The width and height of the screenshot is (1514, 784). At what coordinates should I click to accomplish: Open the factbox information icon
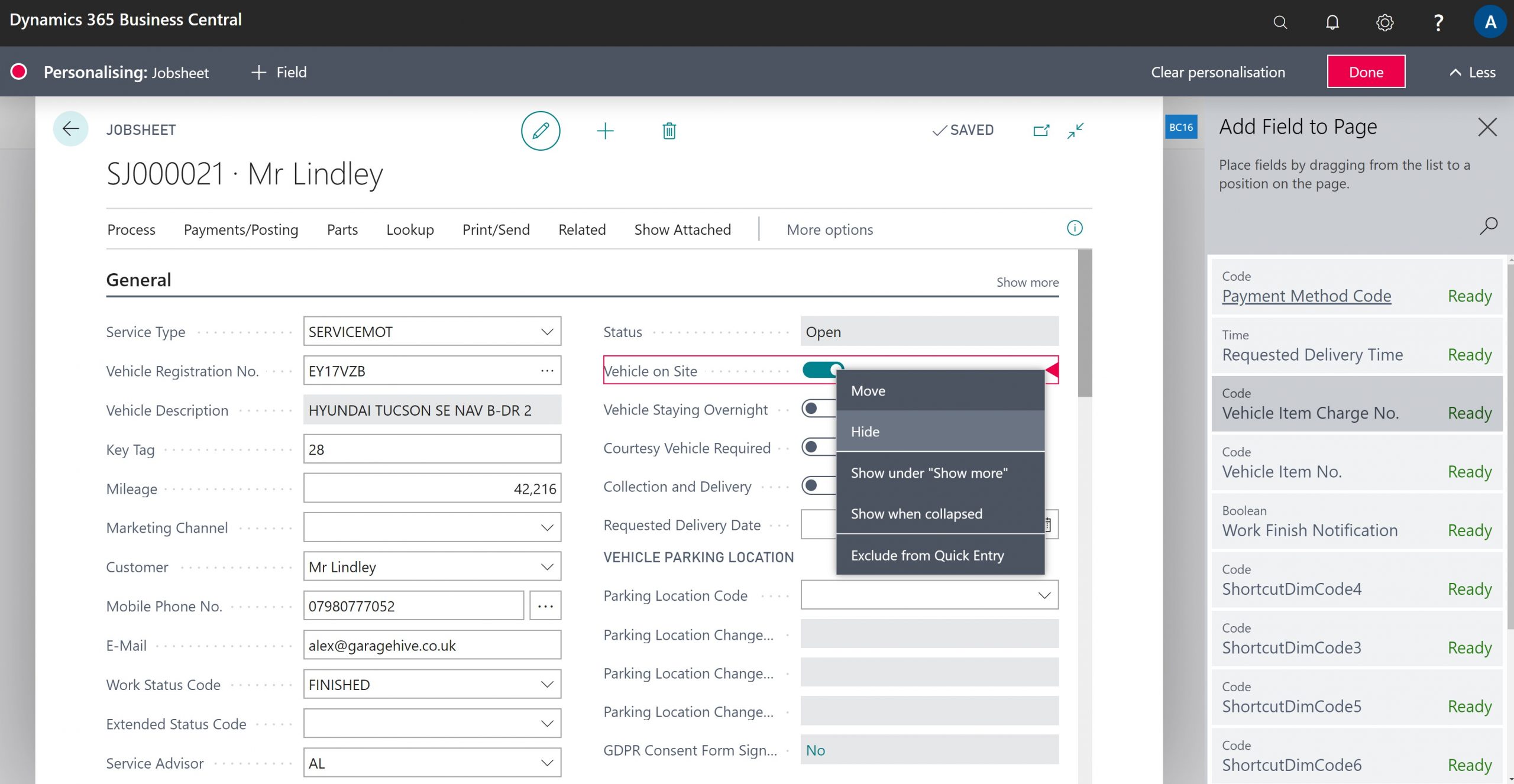[1074, 228]
